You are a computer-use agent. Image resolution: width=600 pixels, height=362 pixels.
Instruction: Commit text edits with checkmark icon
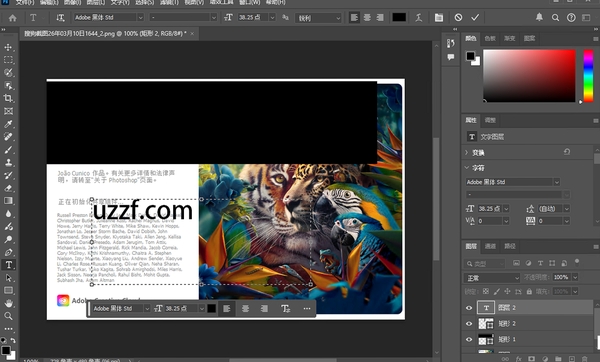pyautogui.click(x=475, y=18)
